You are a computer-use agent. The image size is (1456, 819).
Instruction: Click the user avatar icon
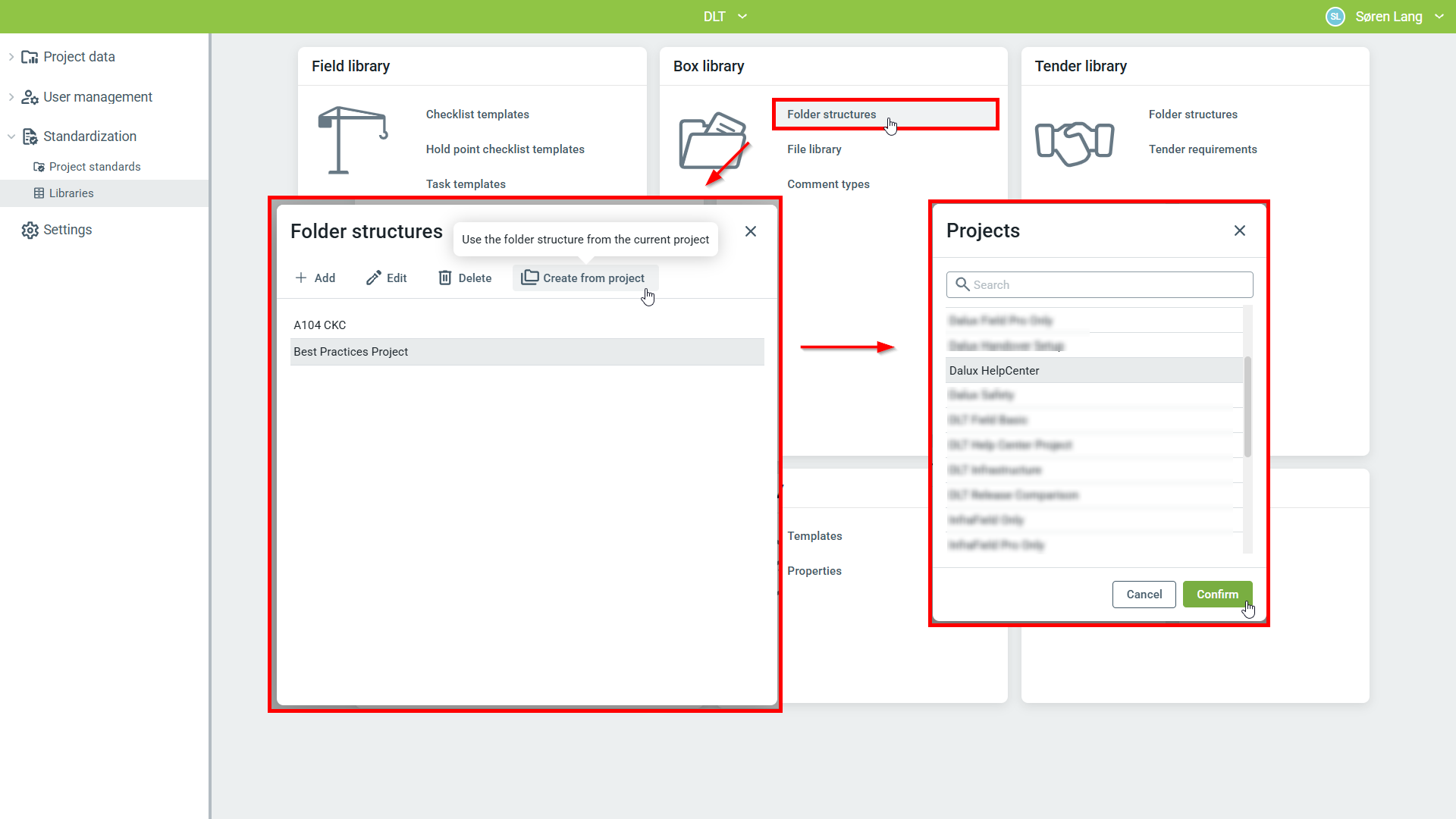pos(1335,17)
